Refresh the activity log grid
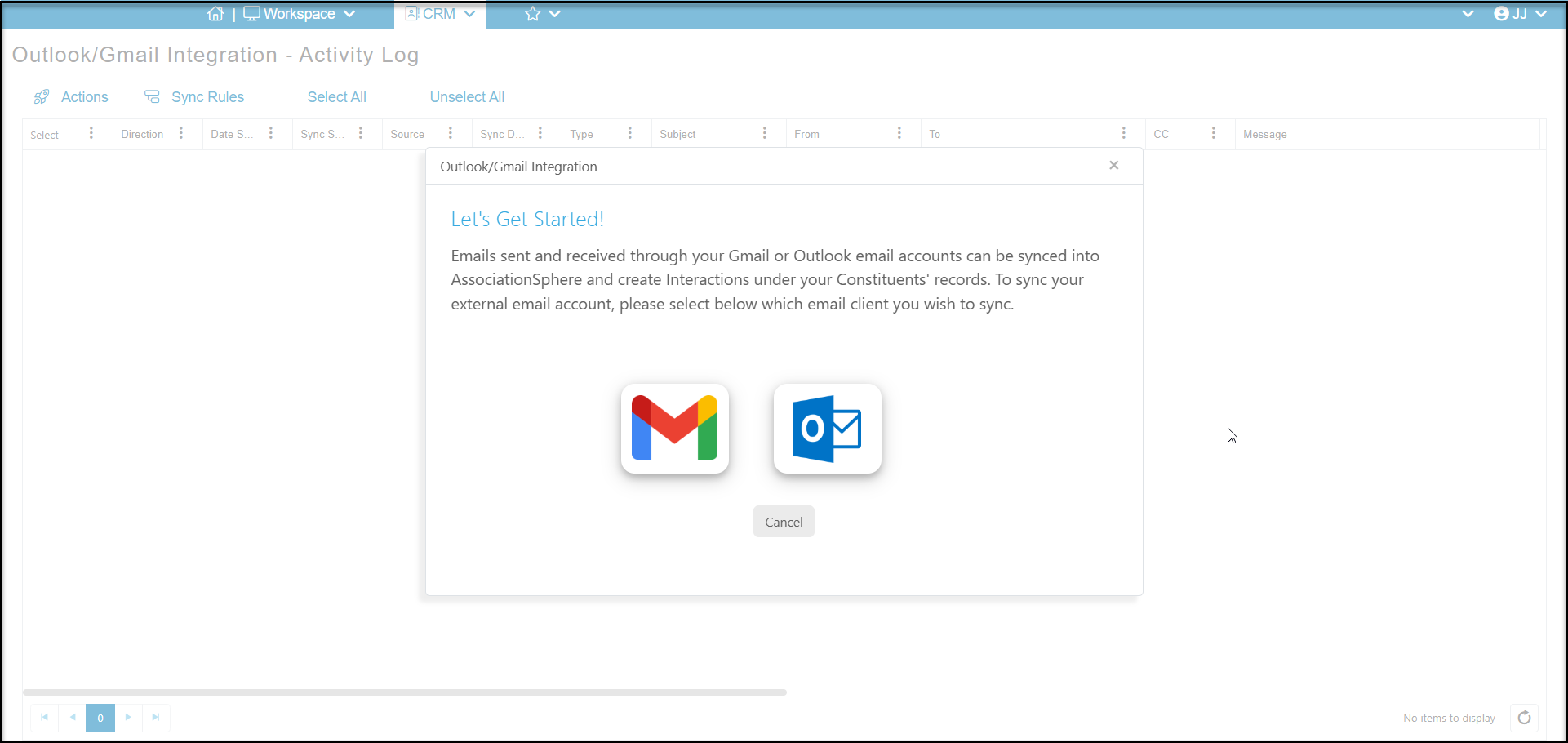This screenshot has height=743, width=1568. click(1524, 718)
